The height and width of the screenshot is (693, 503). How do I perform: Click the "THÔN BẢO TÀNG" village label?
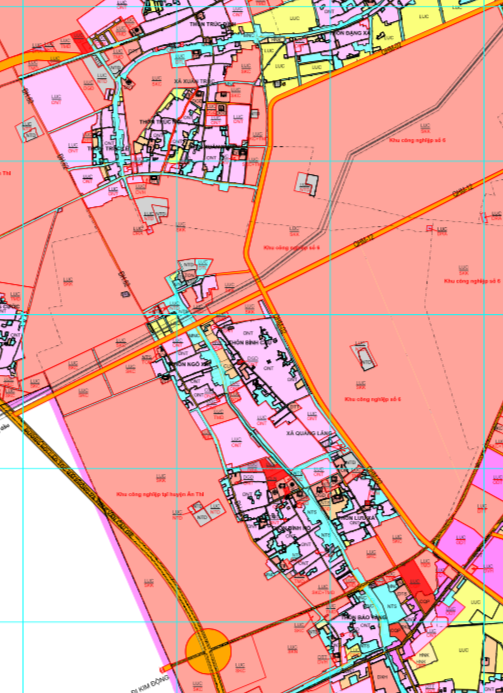(x=363, y=617)
